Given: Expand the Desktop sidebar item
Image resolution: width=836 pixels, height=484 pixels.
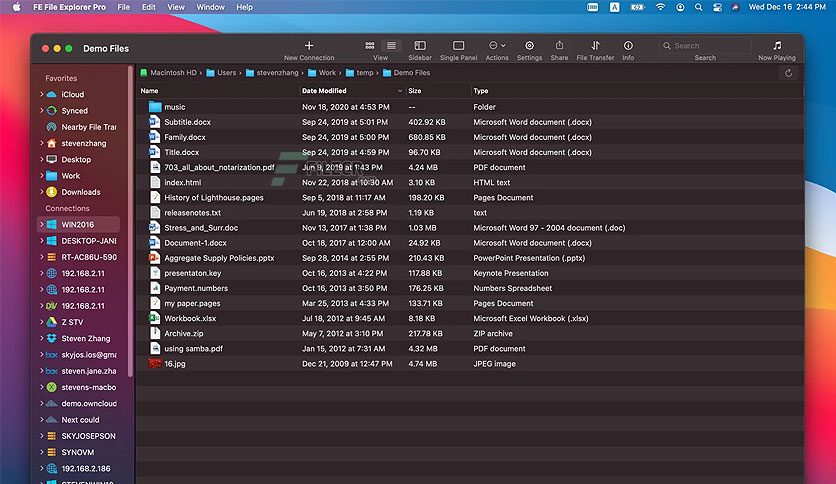Looking at the screenshot, I should pyautogui.click(x=42, y=159).
